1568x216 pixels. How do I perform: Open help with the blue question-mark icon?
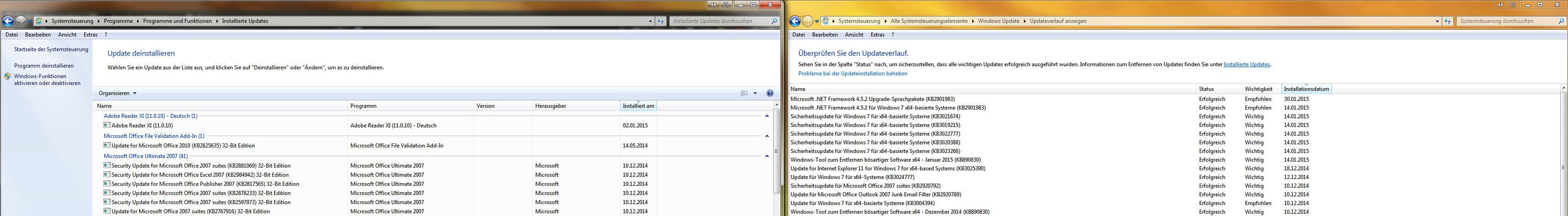pyautogui.click(x=770, y=94)
